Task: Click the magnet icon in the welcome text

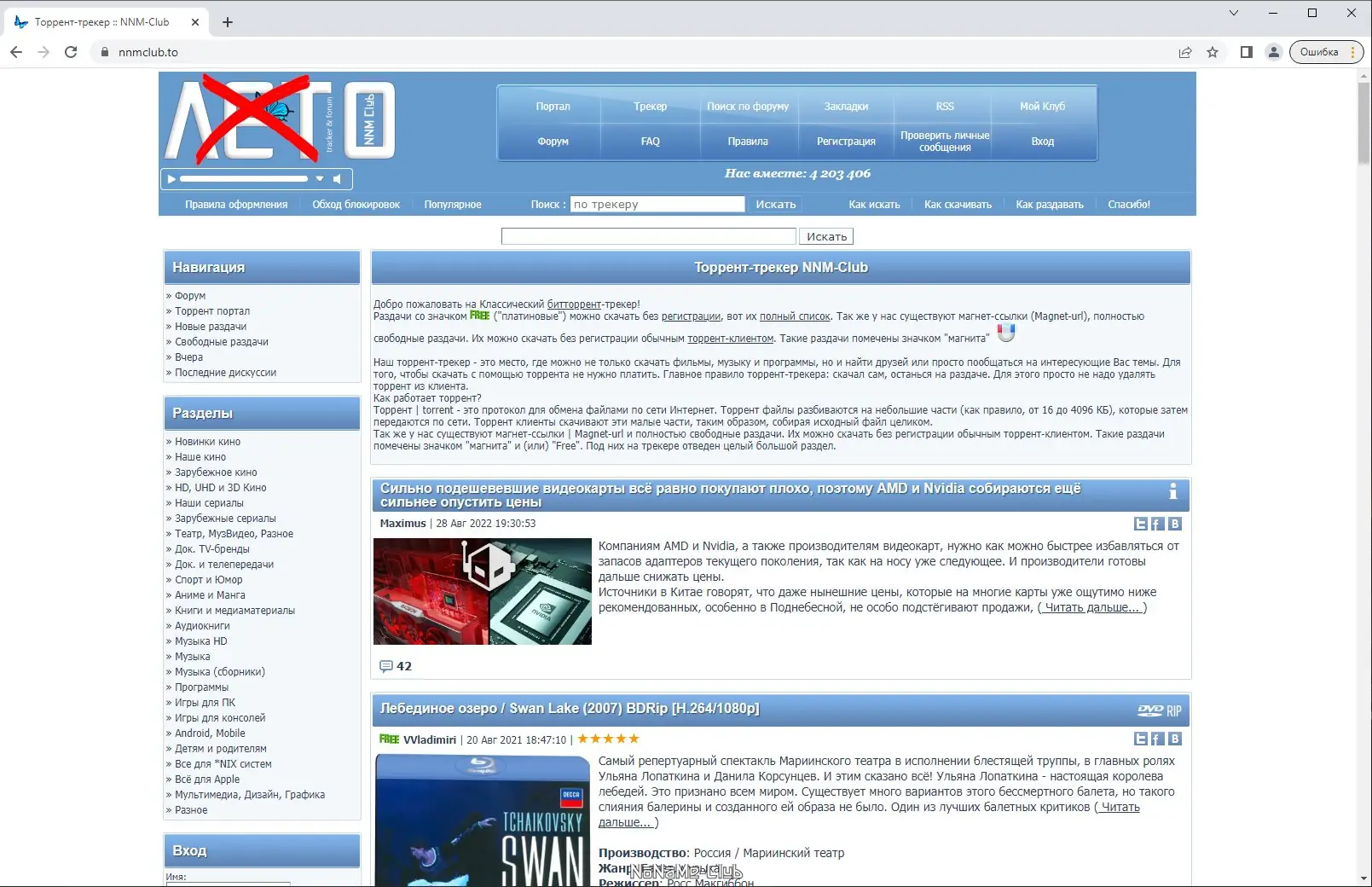Action: coord(1006,333)
